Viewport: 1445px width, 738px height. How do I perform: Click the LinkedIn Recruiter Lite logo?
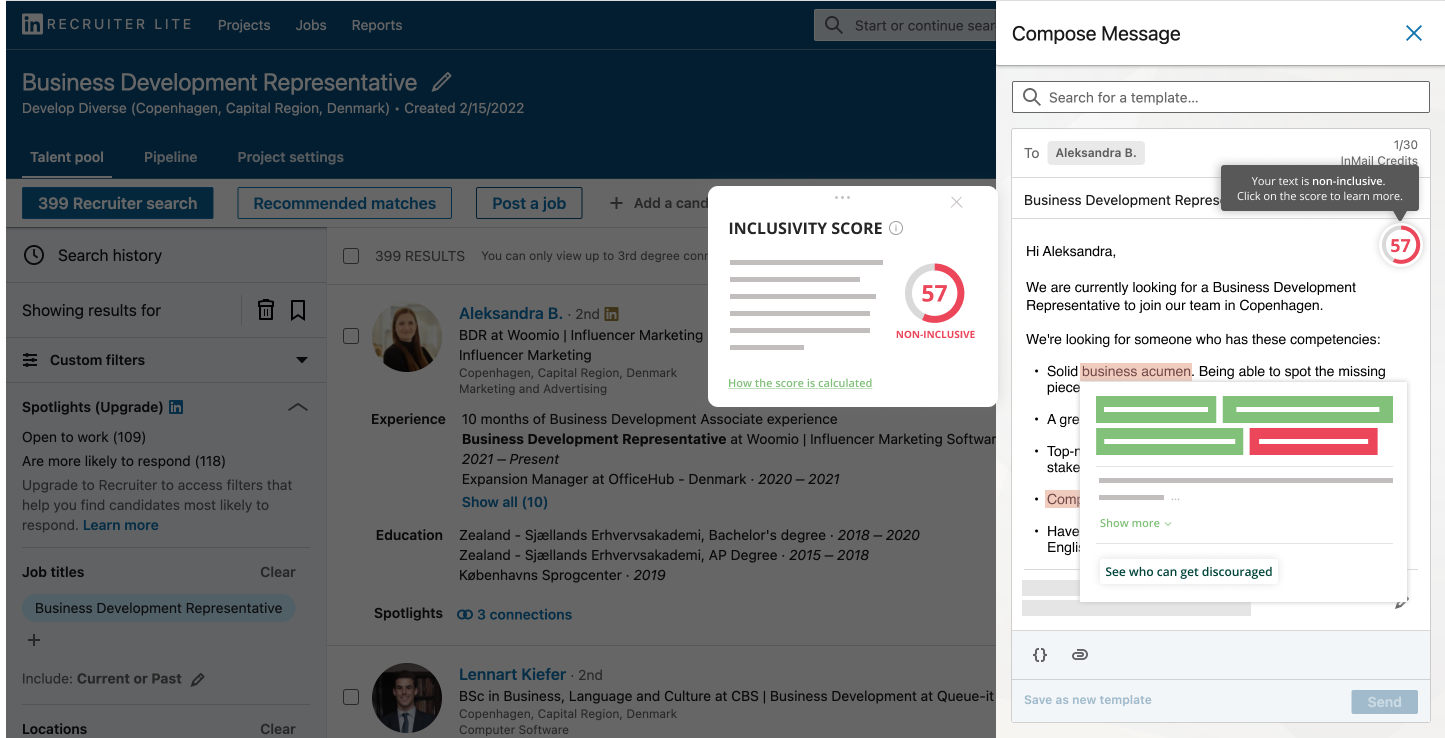tap(107, 25)
